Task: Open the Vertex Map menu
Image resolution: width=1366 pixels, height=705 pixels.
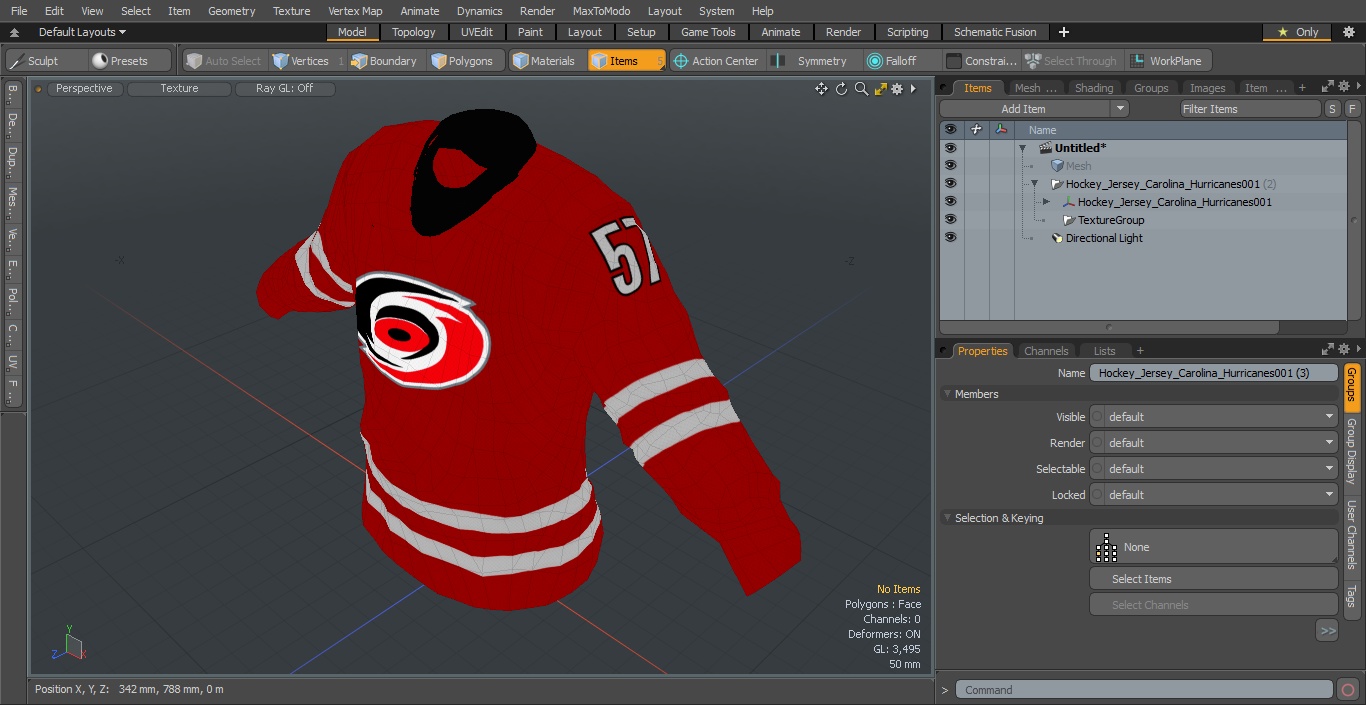Action: click(x=355, y=11)
